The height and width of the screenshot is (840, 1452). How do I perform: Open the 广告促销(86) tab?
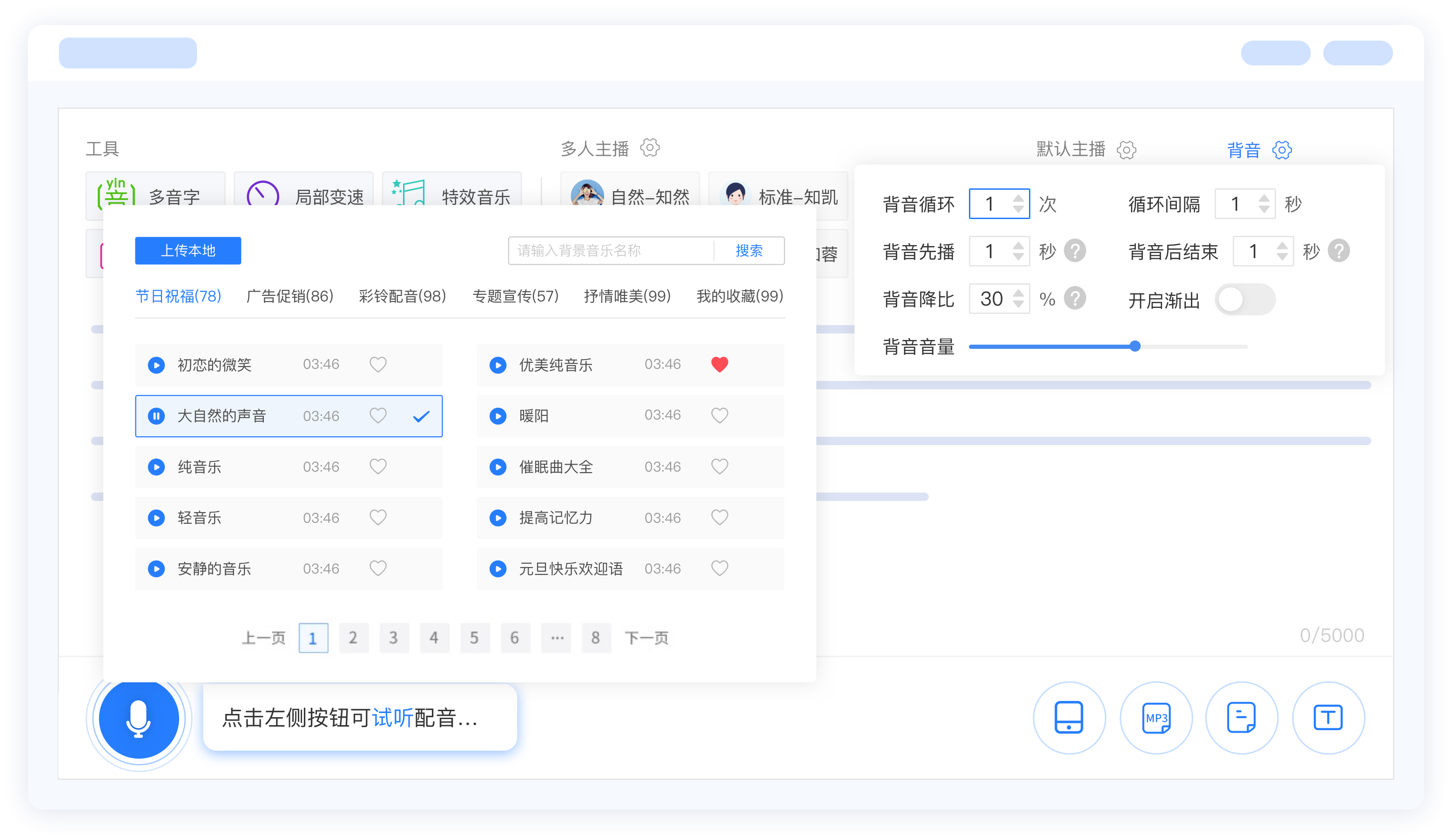290,296
